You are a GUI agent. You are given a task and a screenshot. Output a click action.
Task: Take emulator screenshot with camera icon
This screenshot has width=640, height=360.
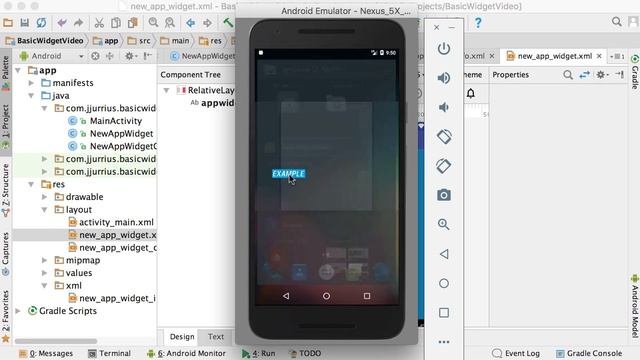pos(444,195)
